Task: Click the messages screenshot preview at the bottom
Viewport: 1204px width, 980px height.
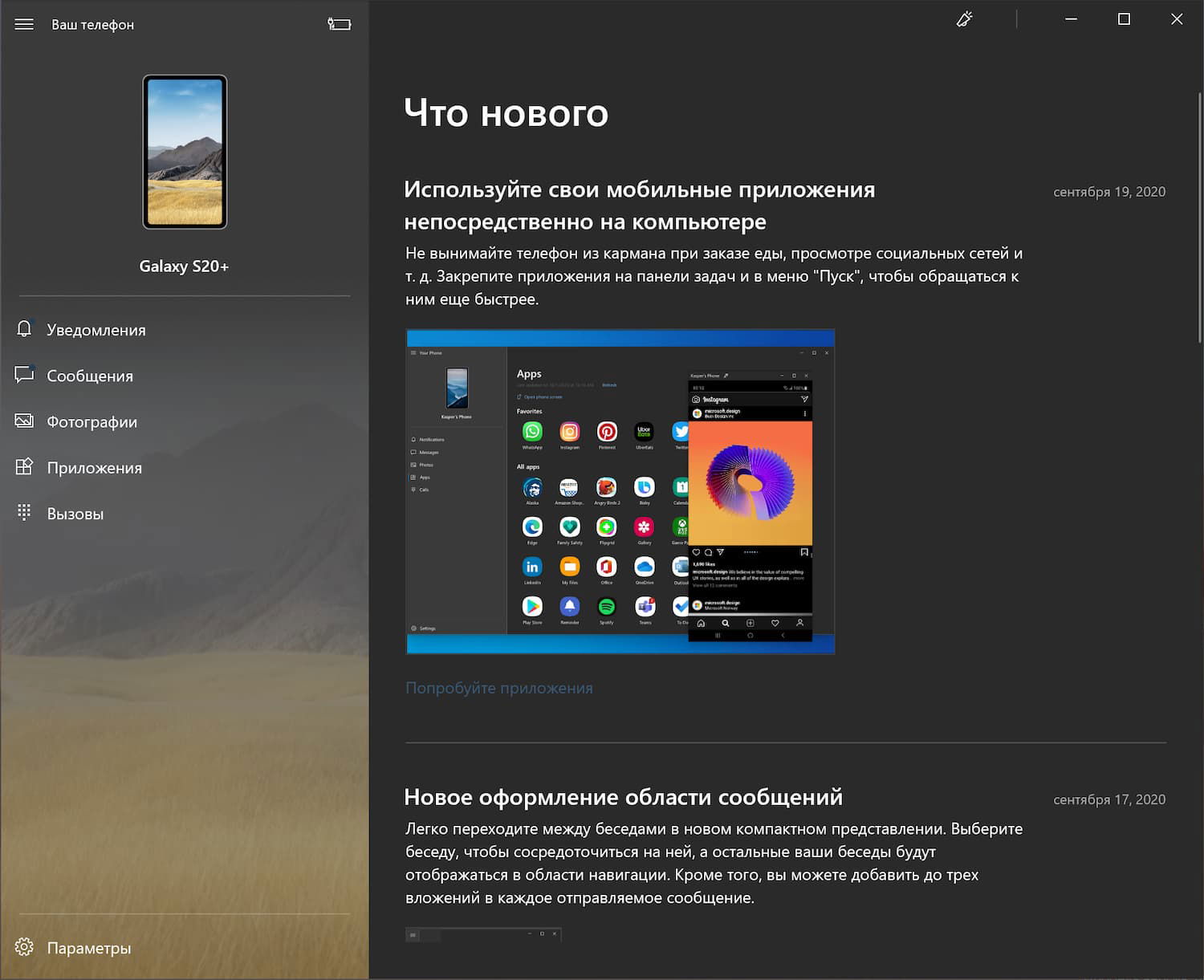Action: point(482,935)
